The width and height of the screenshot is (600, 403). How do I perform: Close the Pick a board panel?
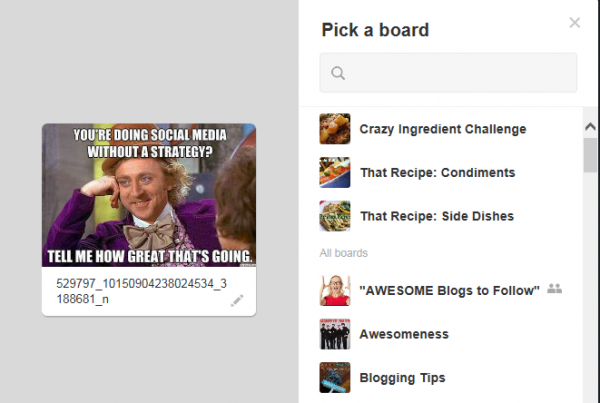tap(574, 23)
